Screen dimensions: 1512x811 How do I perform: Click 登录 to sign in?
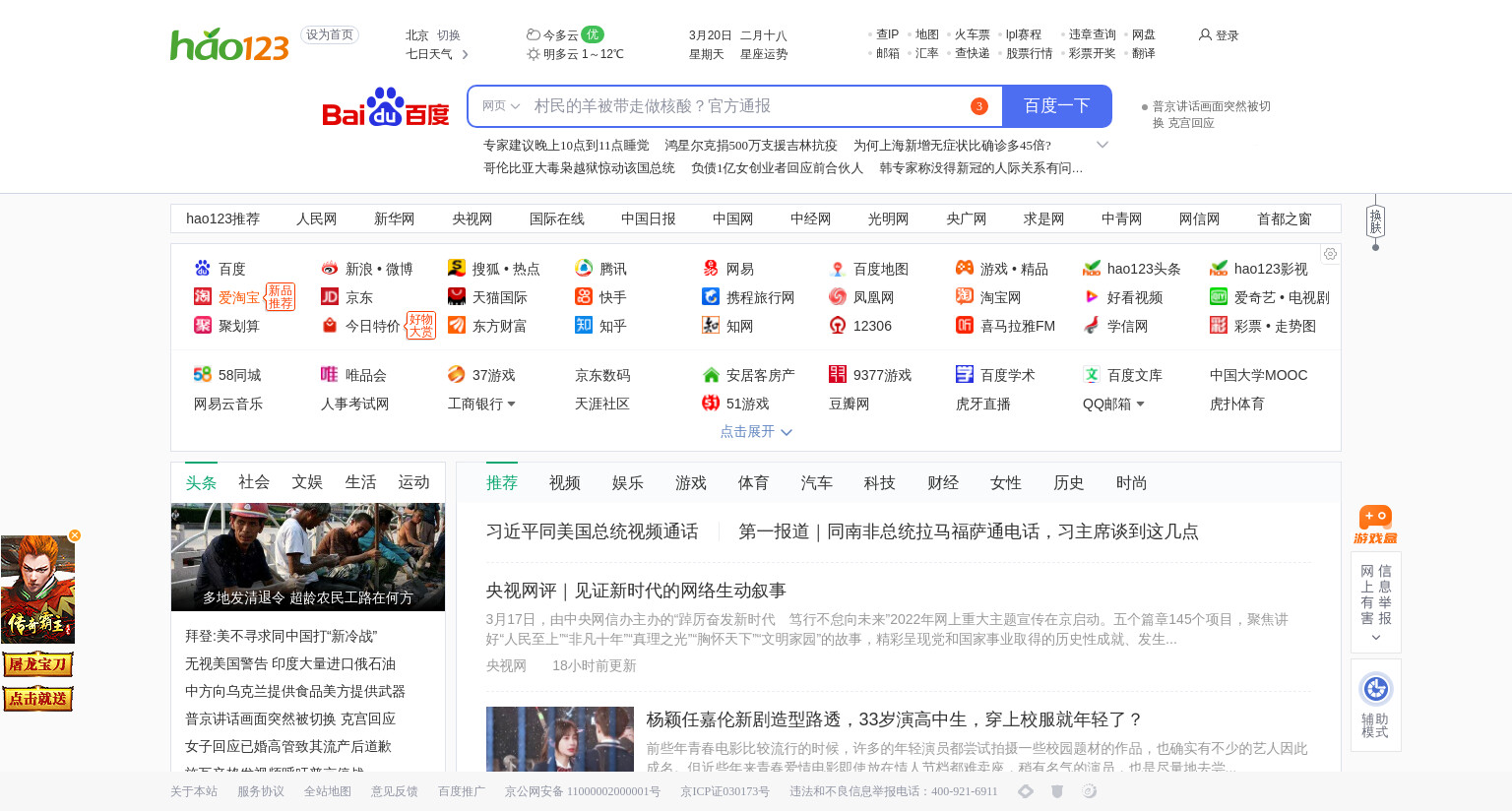(x=1219, y=35)
